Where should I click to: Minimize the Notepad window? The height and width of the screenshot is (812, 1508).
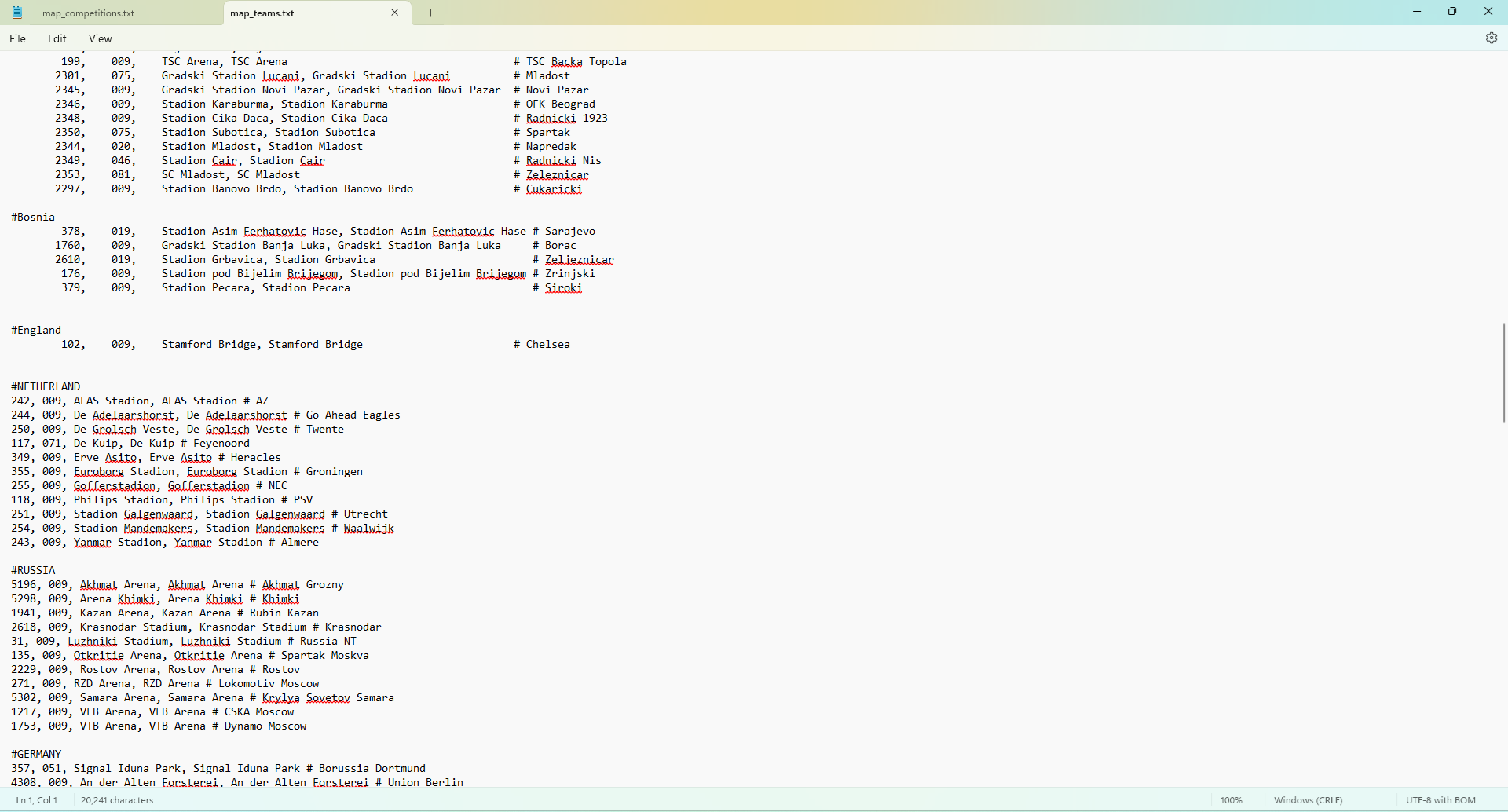pyautogui.click(x=1417, y=12)
